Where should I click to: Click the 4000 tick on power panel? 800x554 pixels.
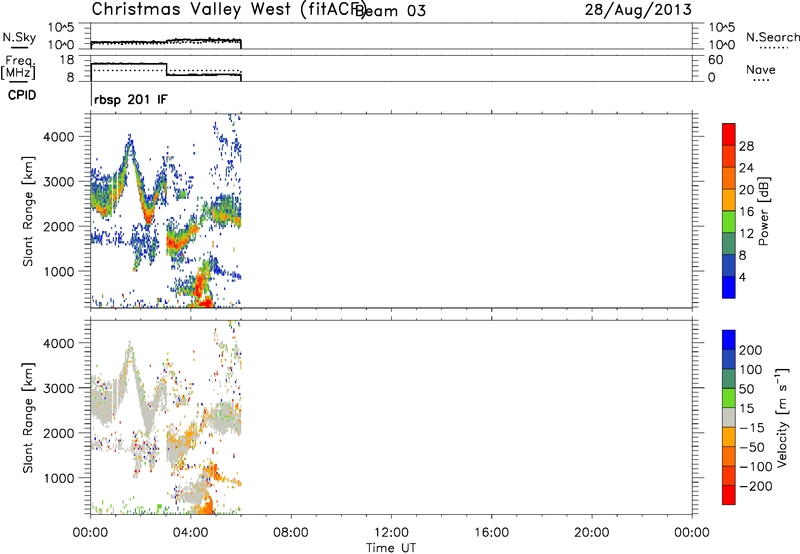point(59,137)
